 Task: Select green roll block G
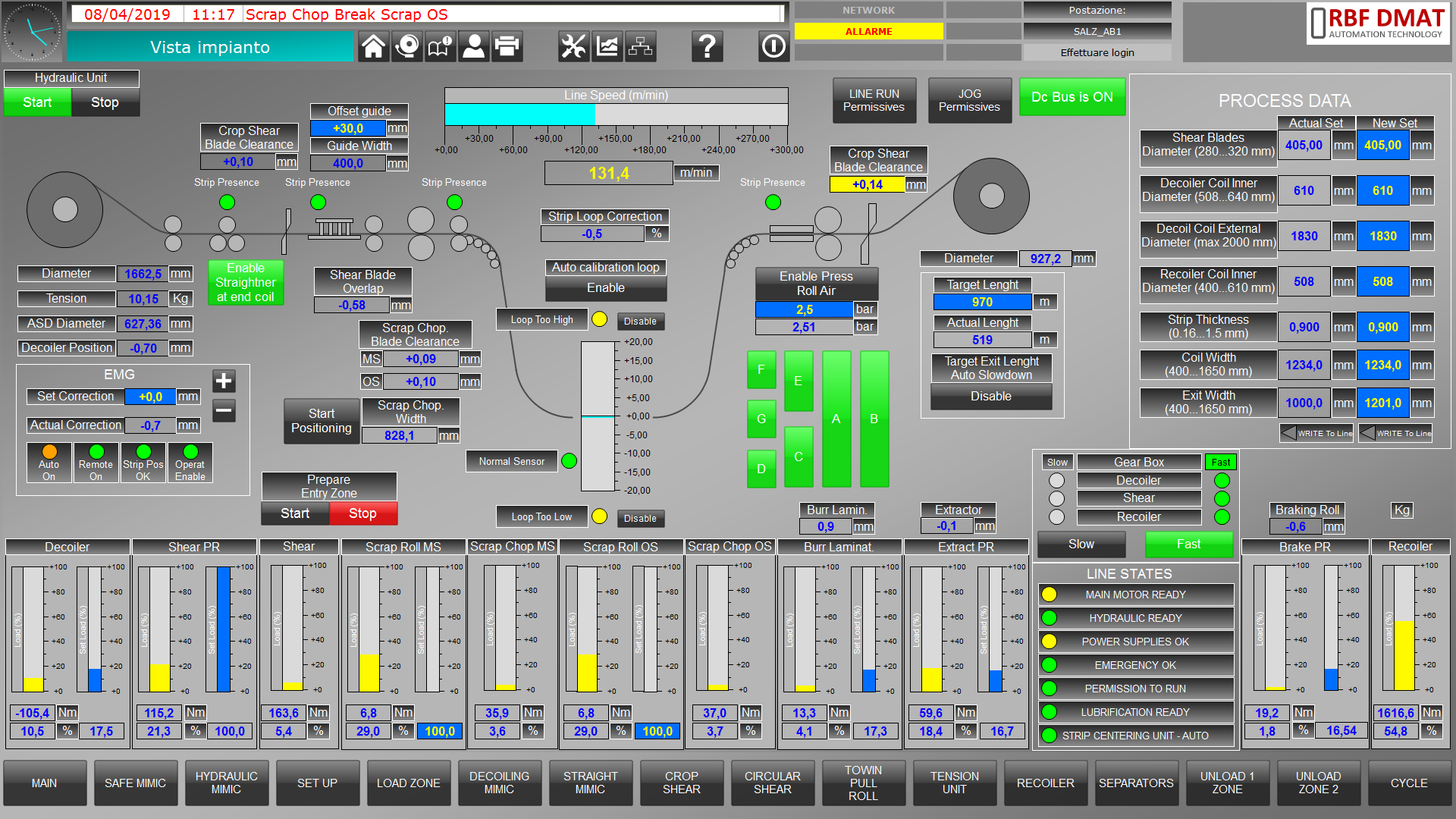tap(761, 419)
